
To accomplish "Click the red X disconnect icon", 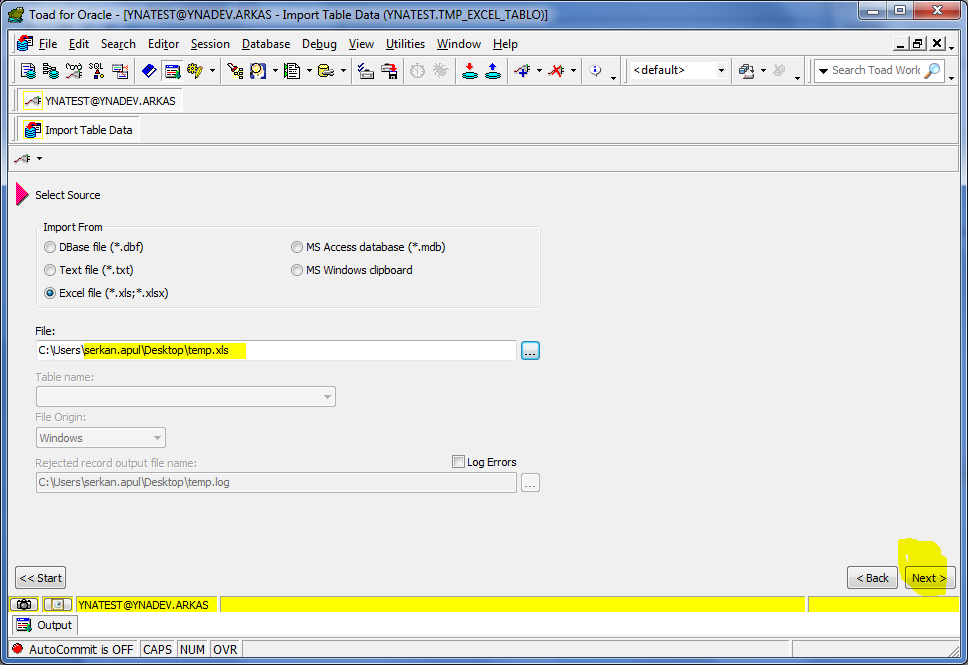I will (x=556, y=71).
